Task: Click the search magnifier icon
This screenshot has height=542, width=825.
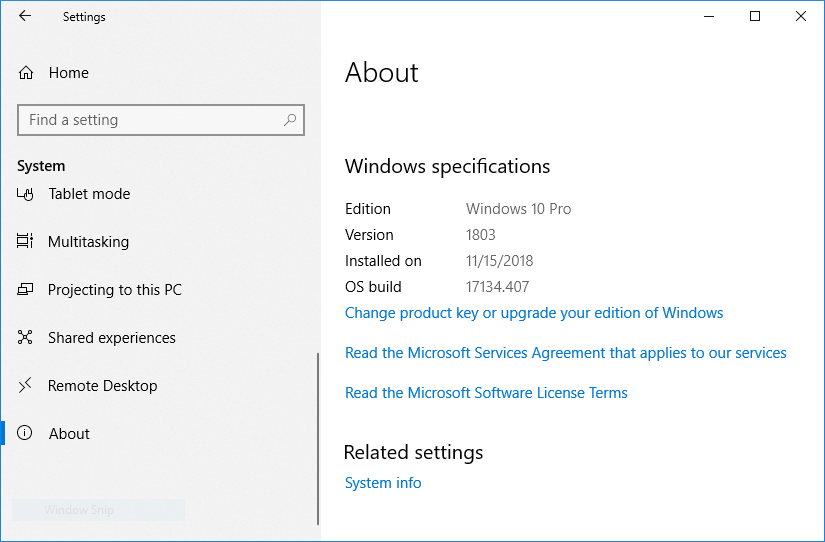Action: click(290, 120)
